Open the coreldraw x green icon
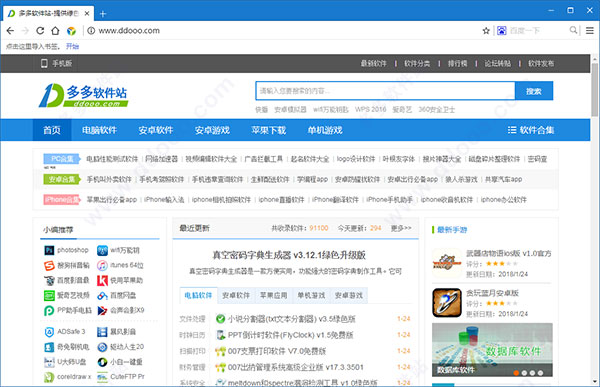 pos(49,377)
